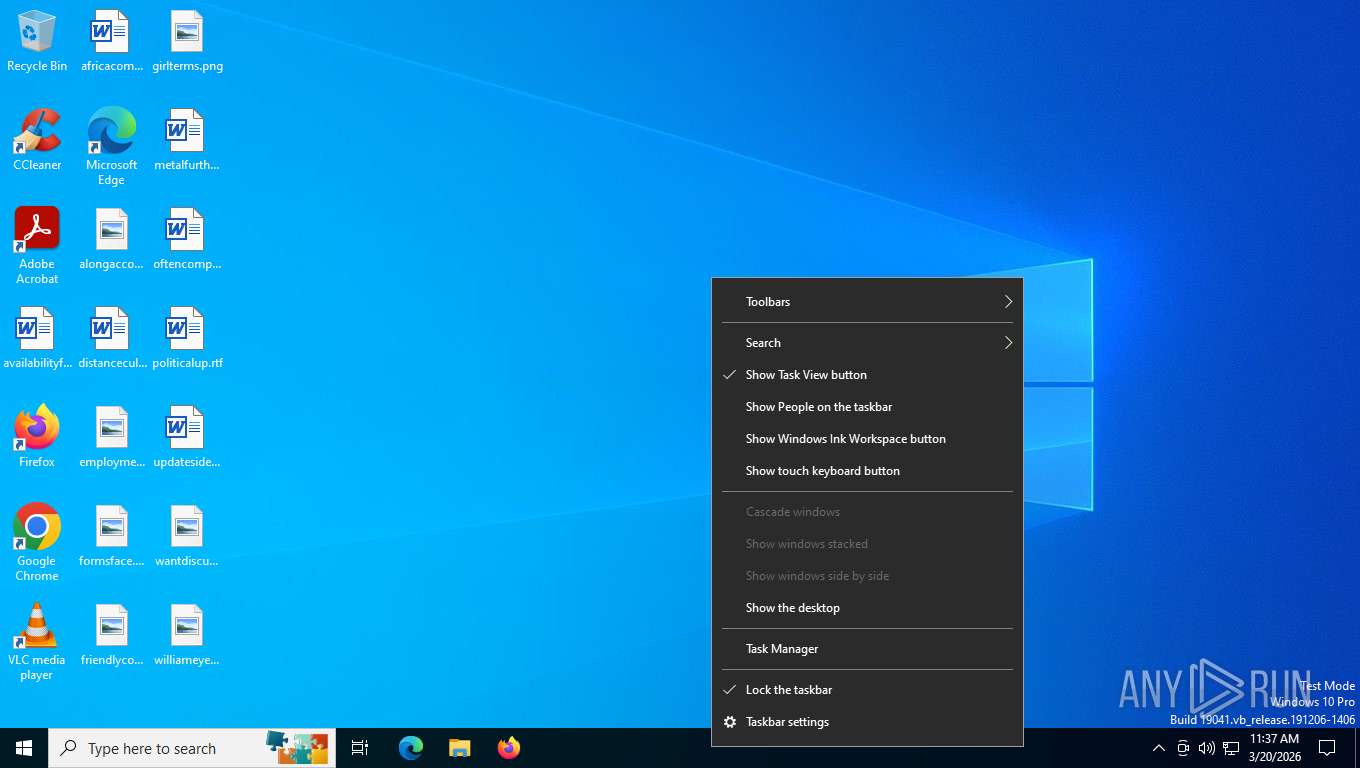Select the distancecul... Word document icon

pyautogui.click(x=111, y=338)
